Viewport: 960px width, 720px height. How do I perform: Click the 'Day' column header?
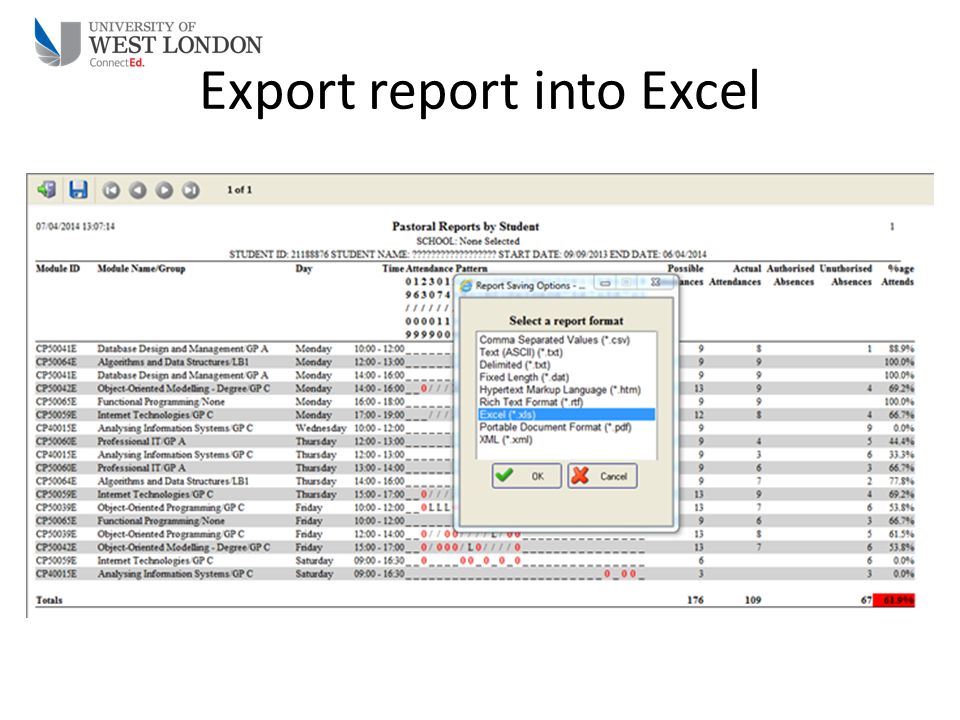point(304,269)
